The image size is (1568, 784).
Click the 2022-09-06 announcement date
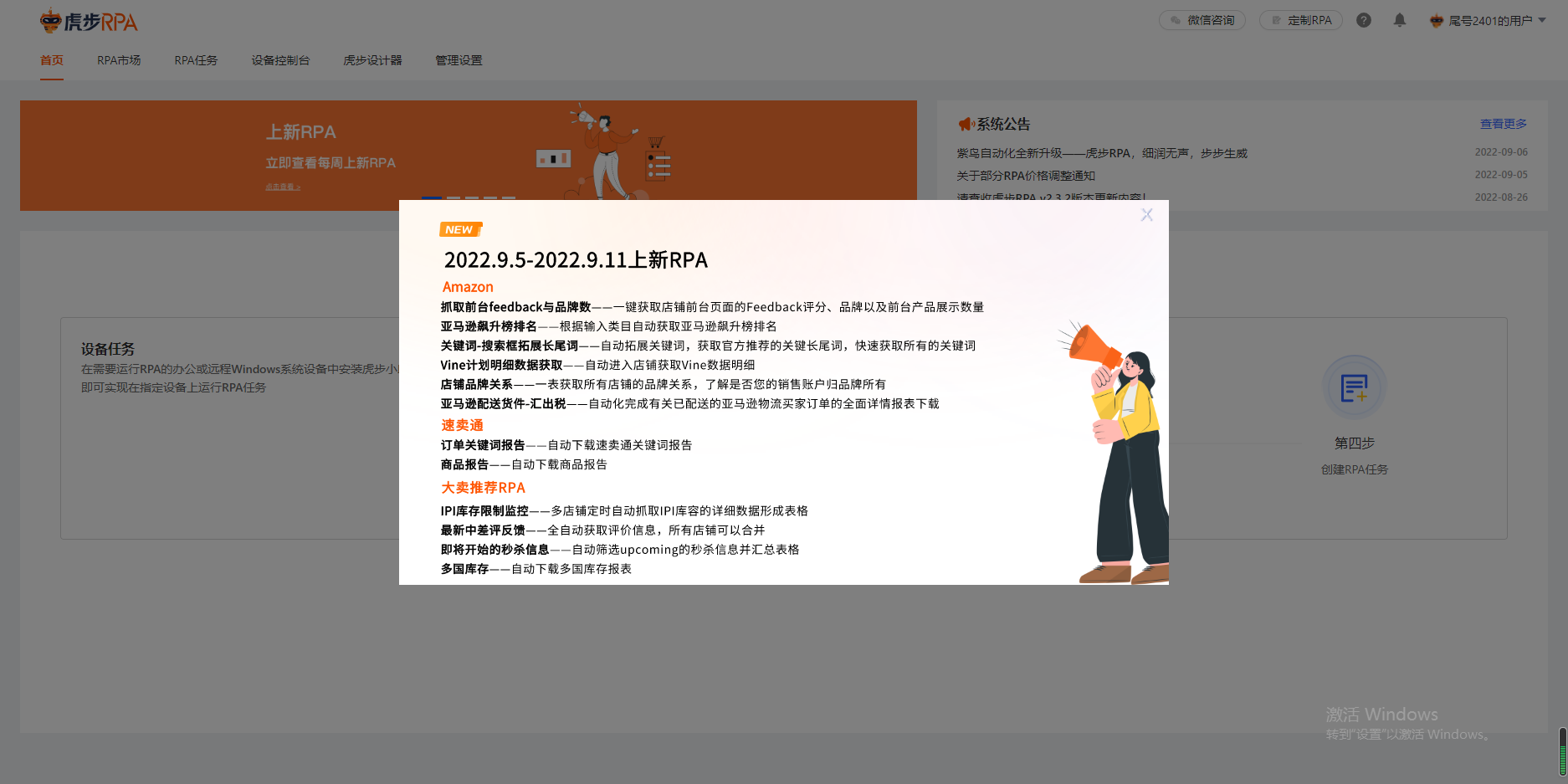1501,152
